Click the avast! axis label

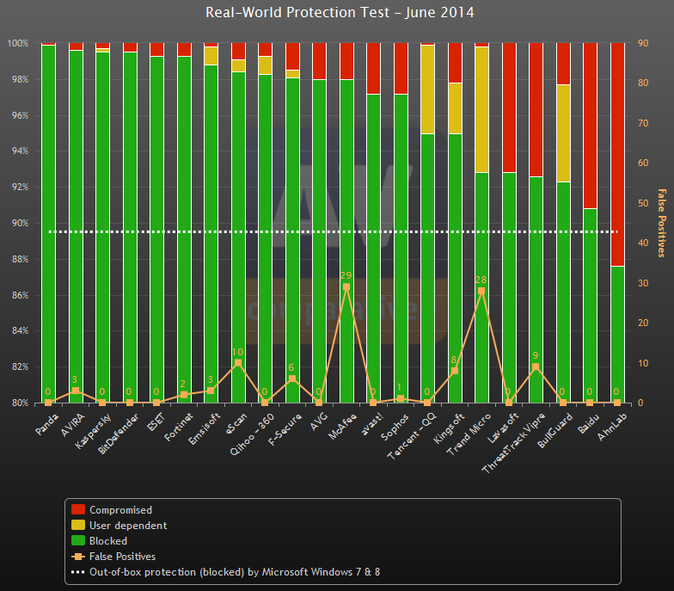click(x=372, y=424)
